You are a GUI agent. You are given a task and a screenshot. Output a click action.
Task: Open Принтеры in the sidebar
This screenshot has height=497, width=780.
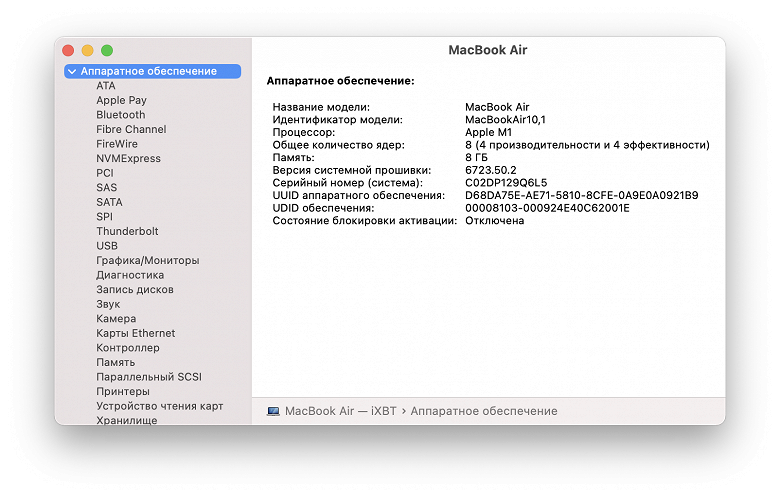[123, 391]
